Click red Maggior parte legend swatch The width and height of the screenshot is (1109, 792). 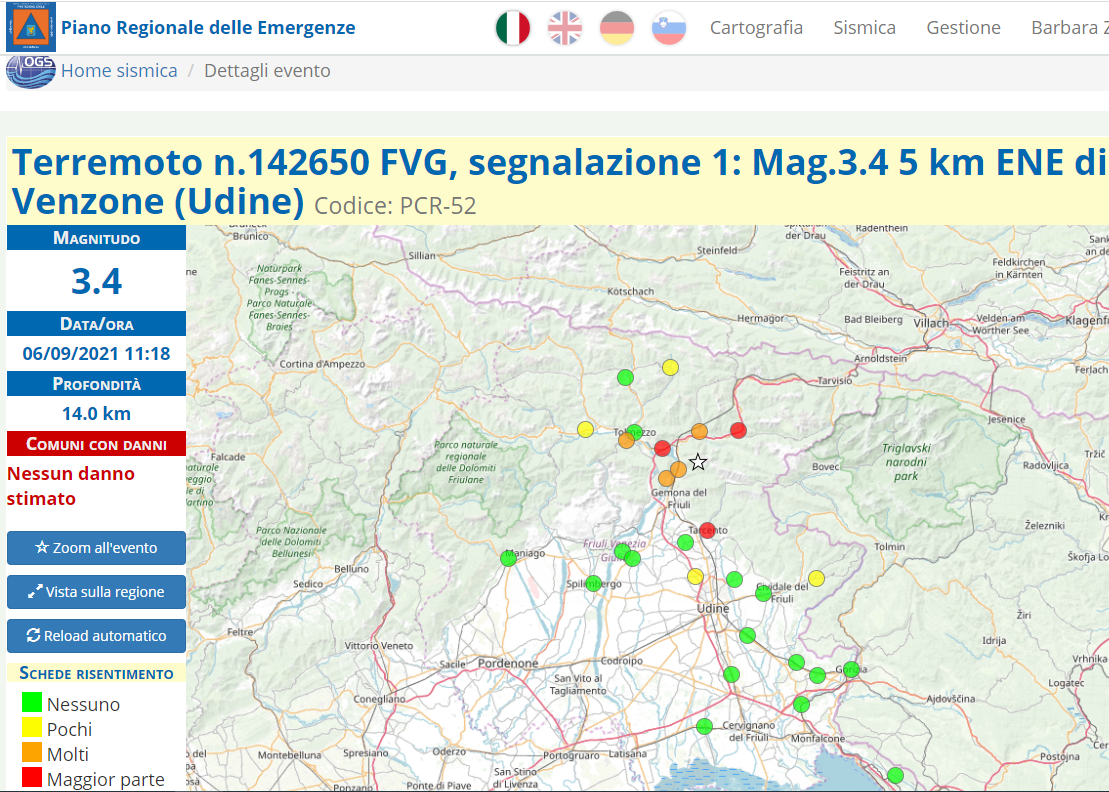32,778
